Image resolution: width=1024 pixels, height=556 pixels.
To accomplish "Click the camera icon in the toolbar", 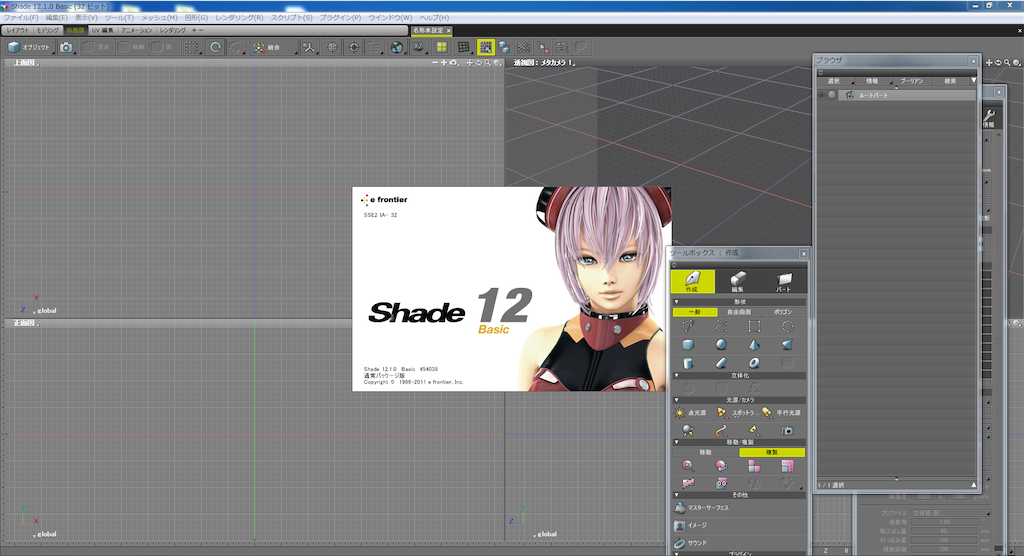I will 66,47.
